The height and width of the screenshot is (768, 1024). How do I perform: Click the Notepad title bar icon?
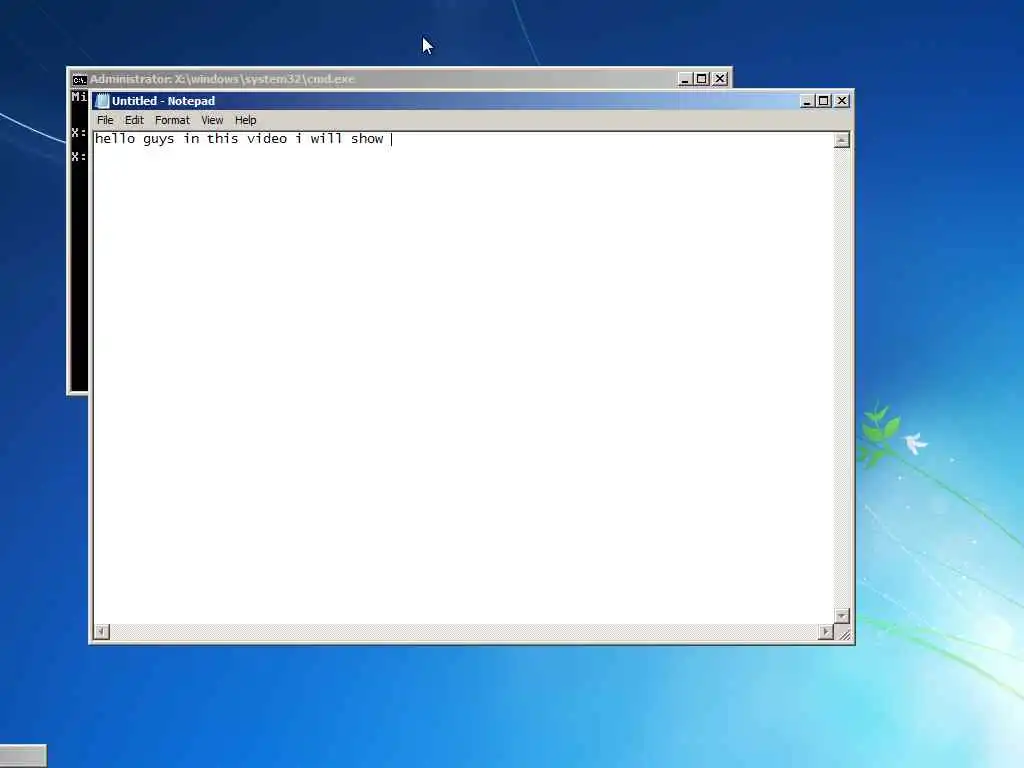pos(102,101)
